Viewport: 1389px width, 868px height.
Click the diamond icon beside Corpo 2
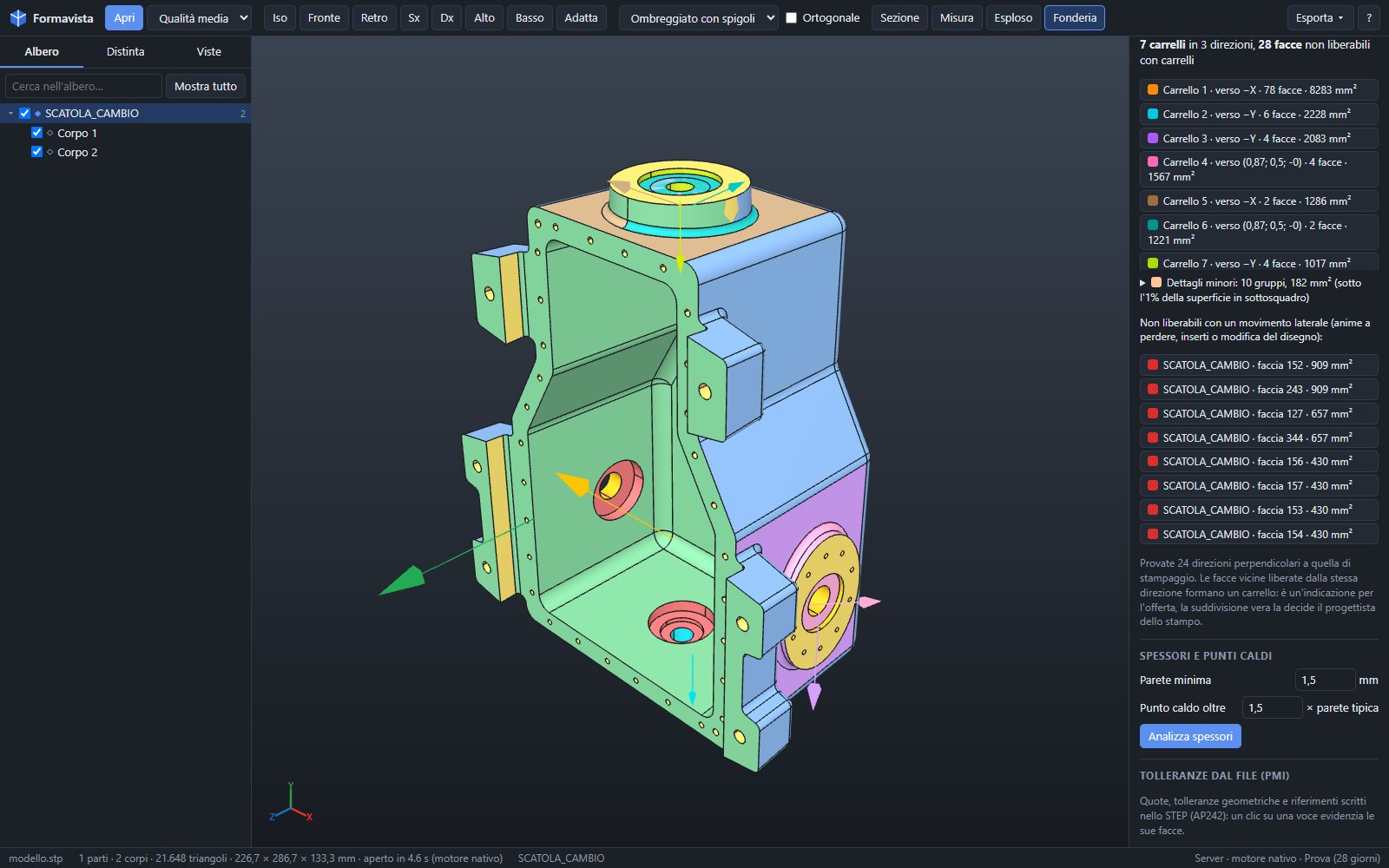[49, 152]
